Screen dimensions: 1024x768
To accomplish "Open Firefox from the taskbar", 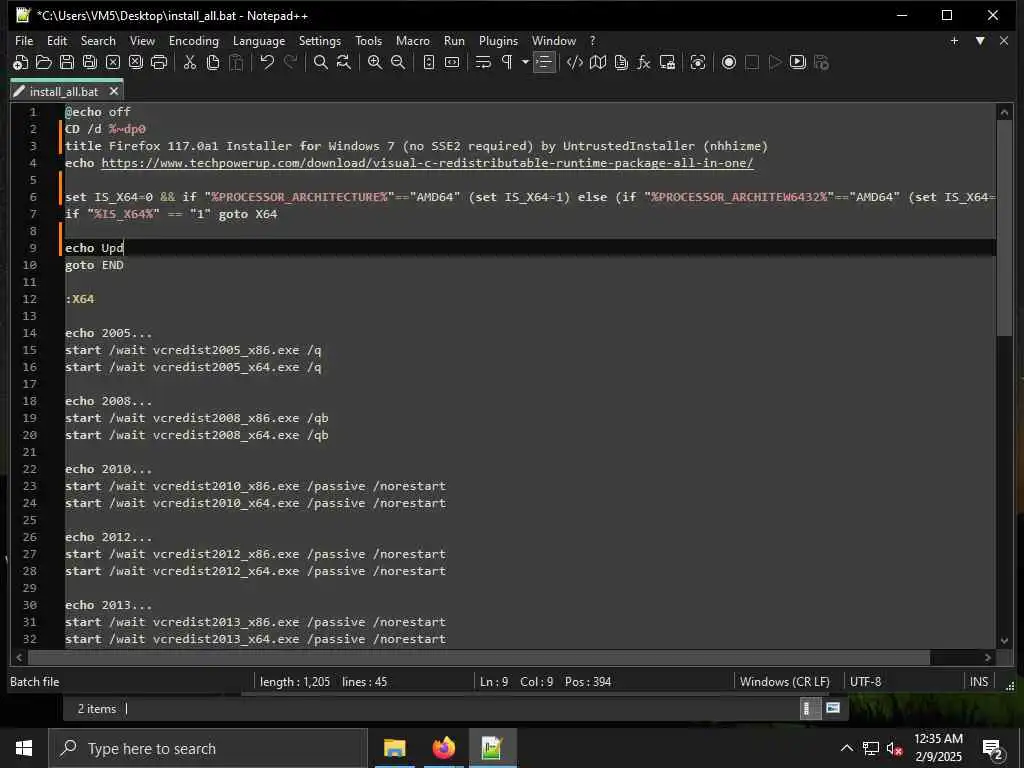I will tap(443, 748).
